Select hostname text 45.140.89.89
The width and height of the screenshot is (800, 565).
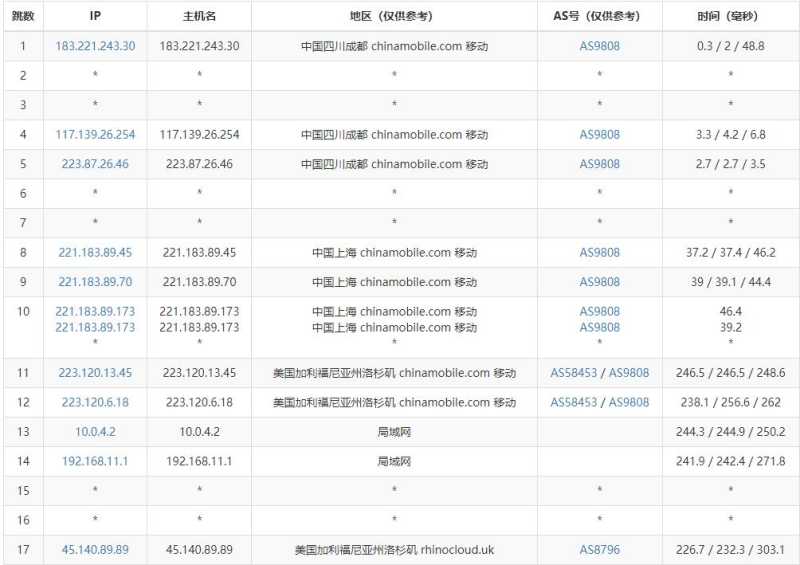pyautogui.click(x=199, y=550)
